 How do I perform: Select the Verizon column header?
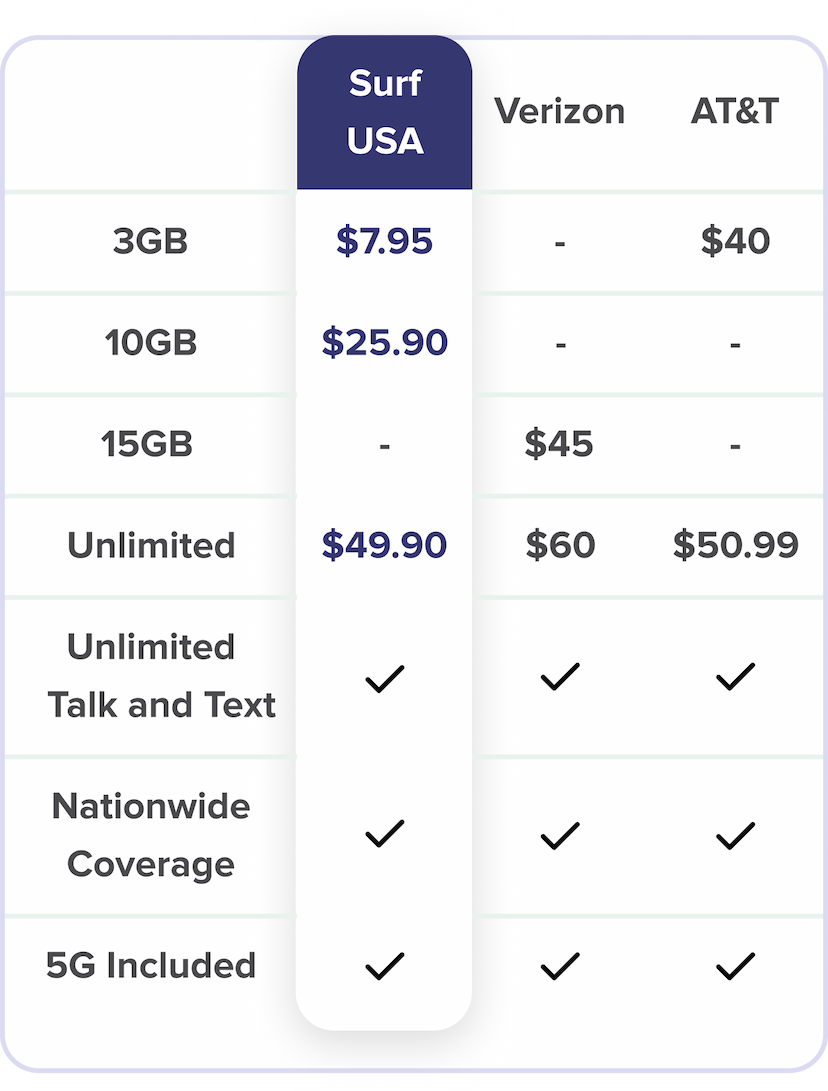coord(559,111)
